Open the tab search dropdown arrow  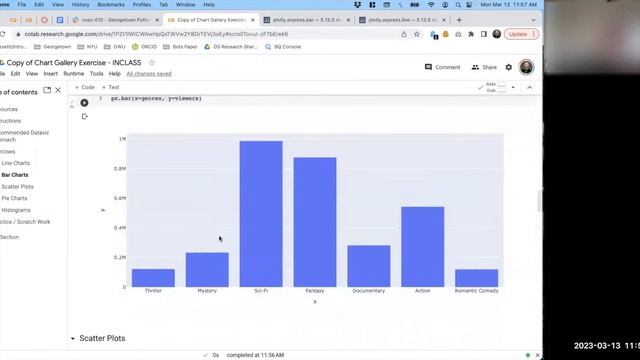click(533, 20)
